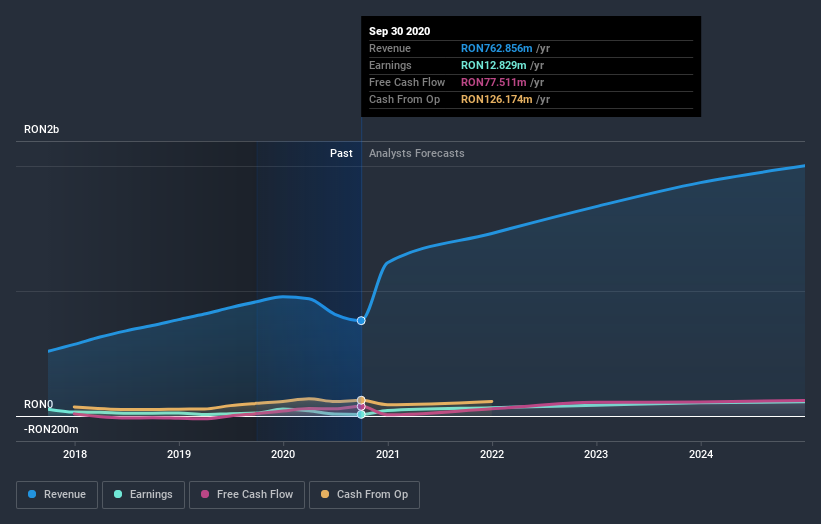
Task: Click the -RON200m y-axis label
Action: tap(51, 429)
